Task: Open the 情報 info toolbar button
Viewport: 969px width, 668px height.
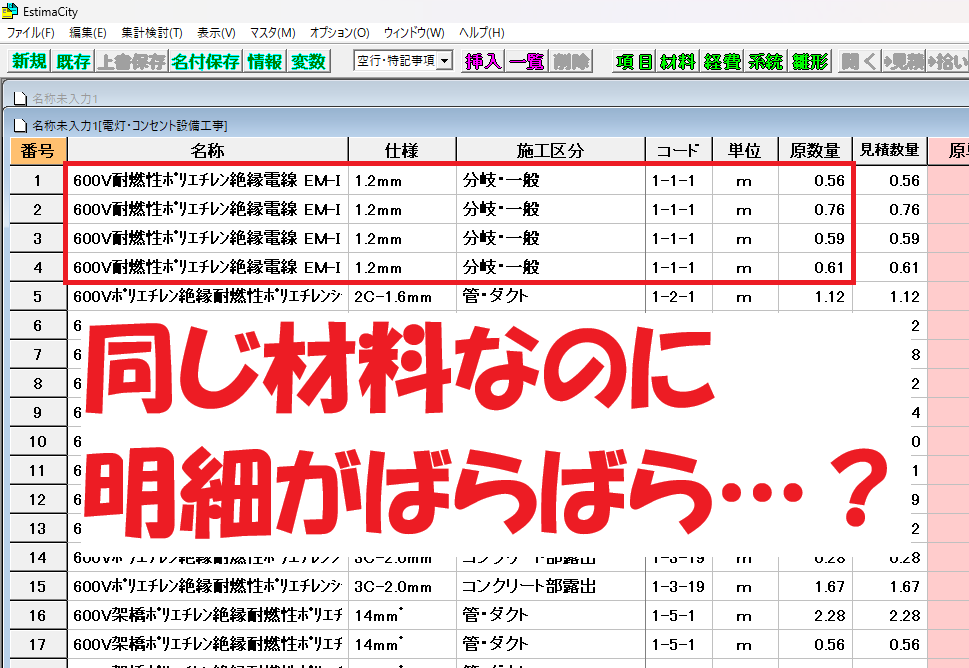Action: pyautogui.click(x=265, y=61)
